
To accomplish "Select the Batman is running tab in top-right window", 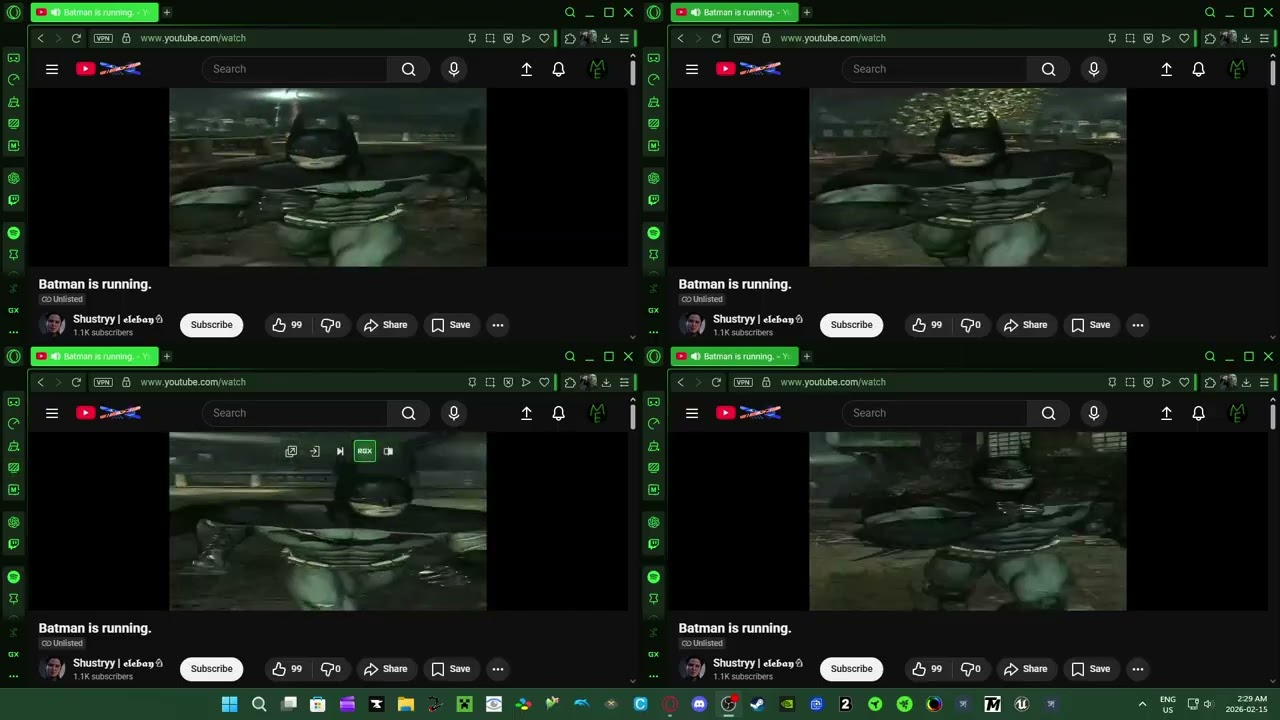I will pyautogui.click(x=734, y=12).
